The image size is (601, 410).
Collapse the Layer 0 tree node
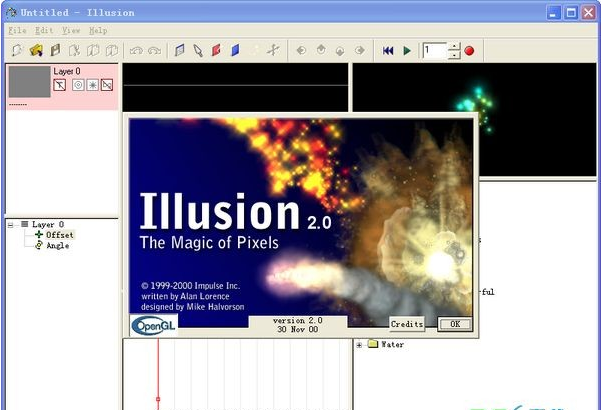click(x=11, y=225)
